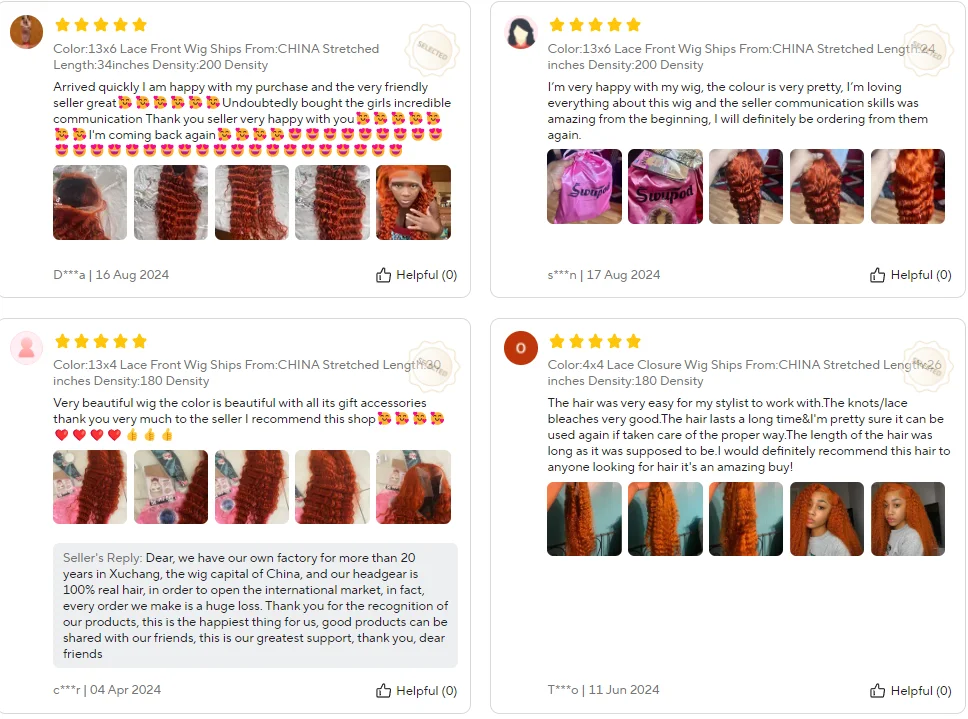Open D***a's first lace cap photo
Image resolution: width=968 pixels, height=719 pixels.
pos(90,202)
